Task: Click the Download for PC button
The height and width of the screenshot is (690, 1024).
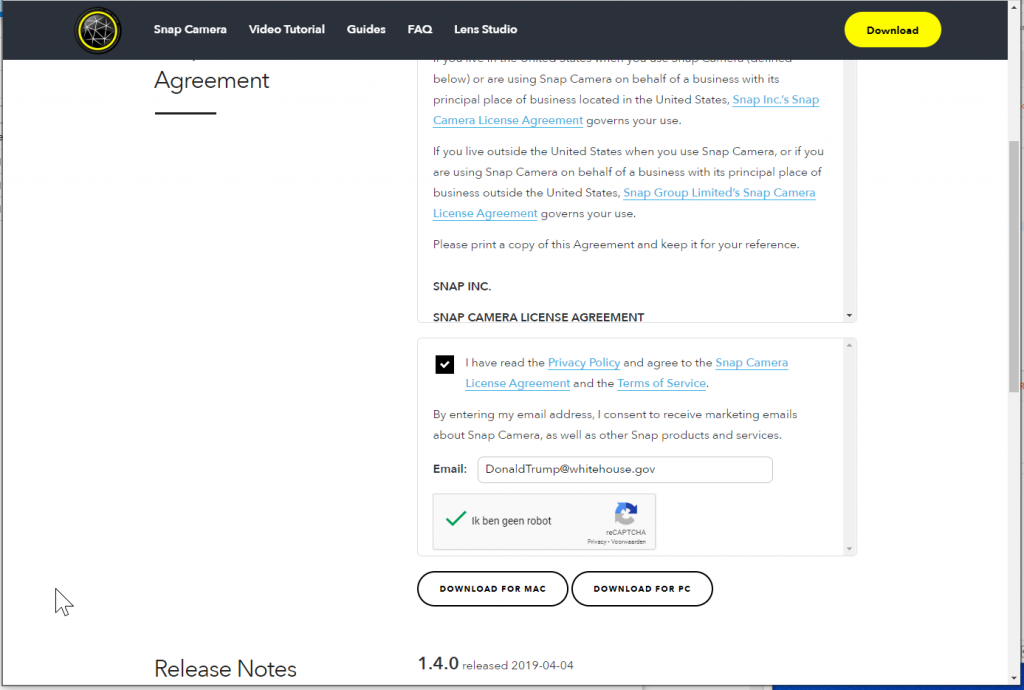Action: (x=642, y=589)
